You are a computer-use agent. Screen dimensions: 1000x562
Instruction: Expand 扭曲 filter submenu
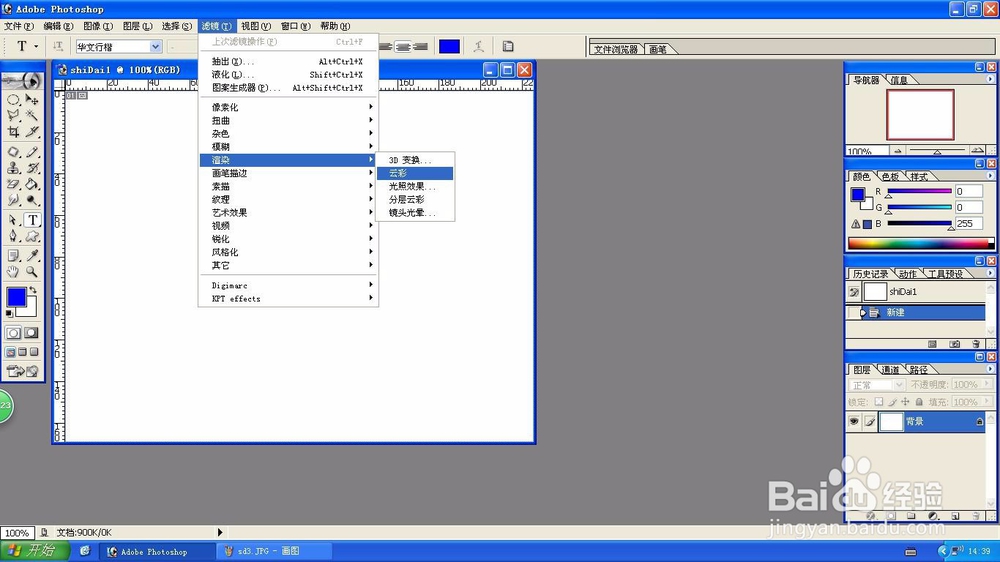coord(289,121)
